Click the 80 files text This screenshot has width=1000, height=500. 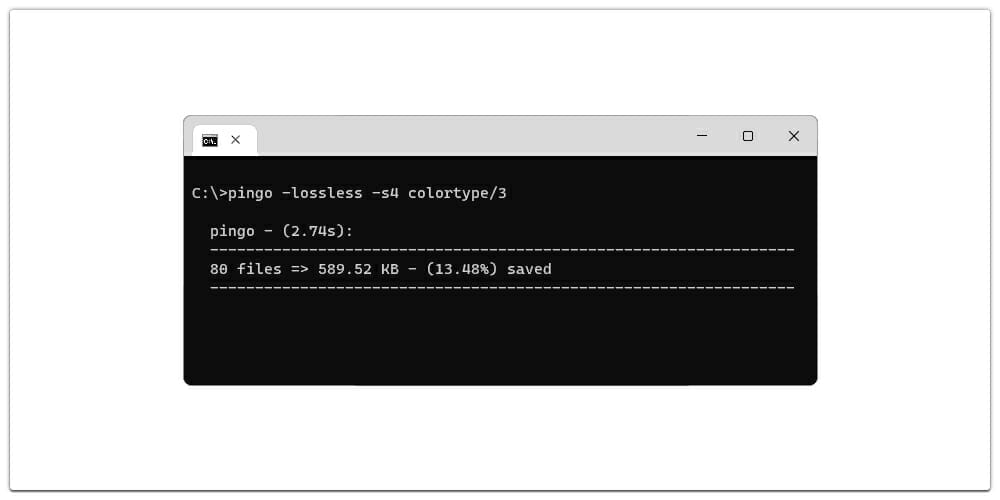pos(246,269)
